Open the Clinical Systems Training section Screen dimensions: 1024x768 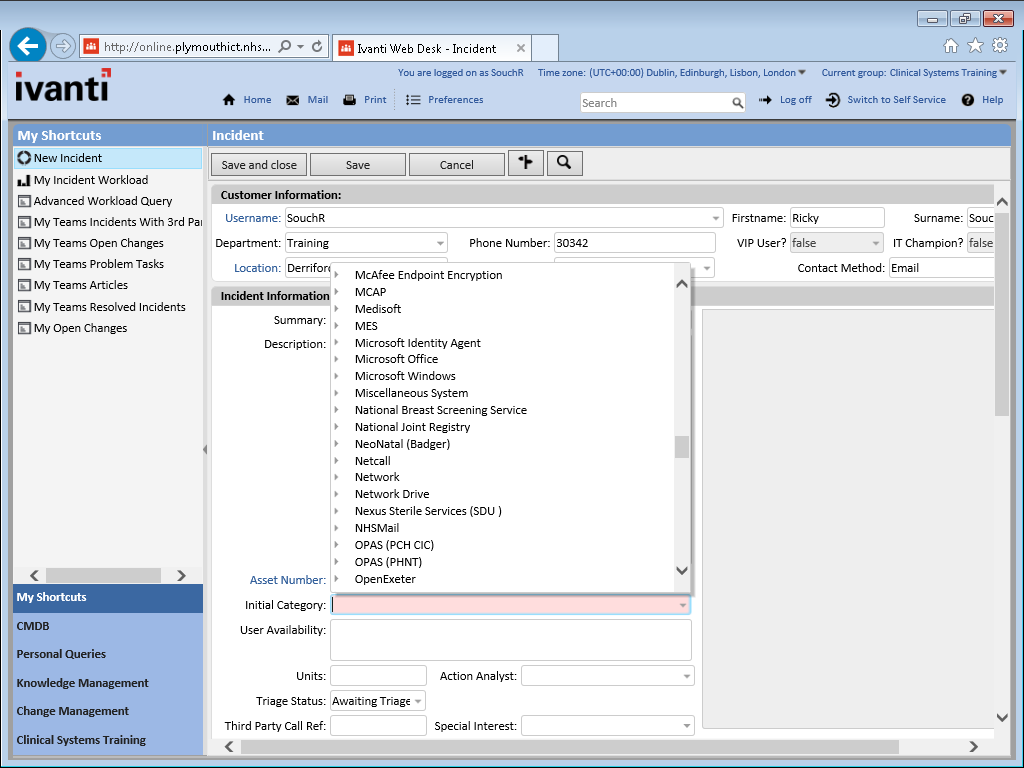click(108, 740)
